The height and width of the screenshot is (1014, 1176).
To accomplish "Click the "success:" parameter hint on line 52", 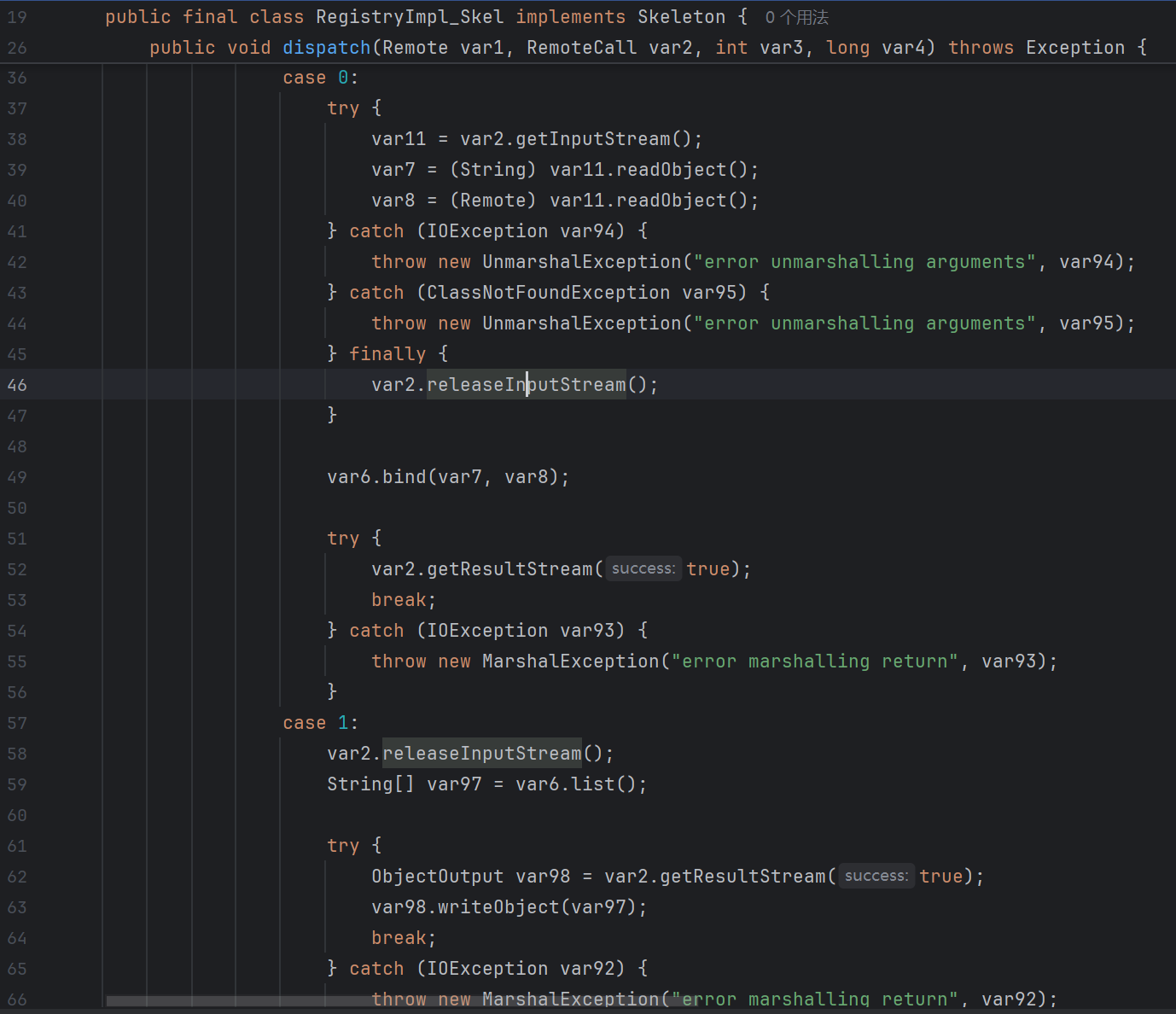I will (643, 568).
